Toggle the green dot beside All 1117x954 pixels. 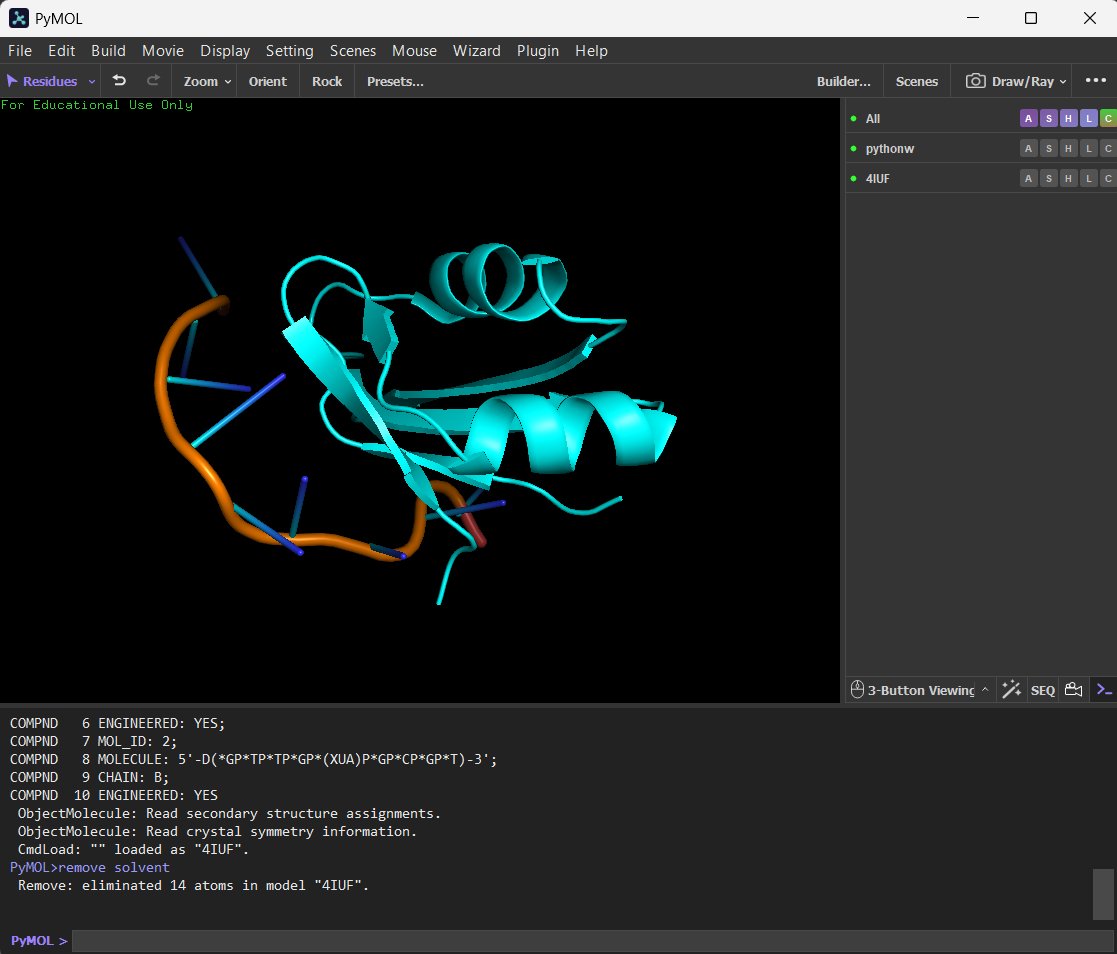tap(854, 118)
